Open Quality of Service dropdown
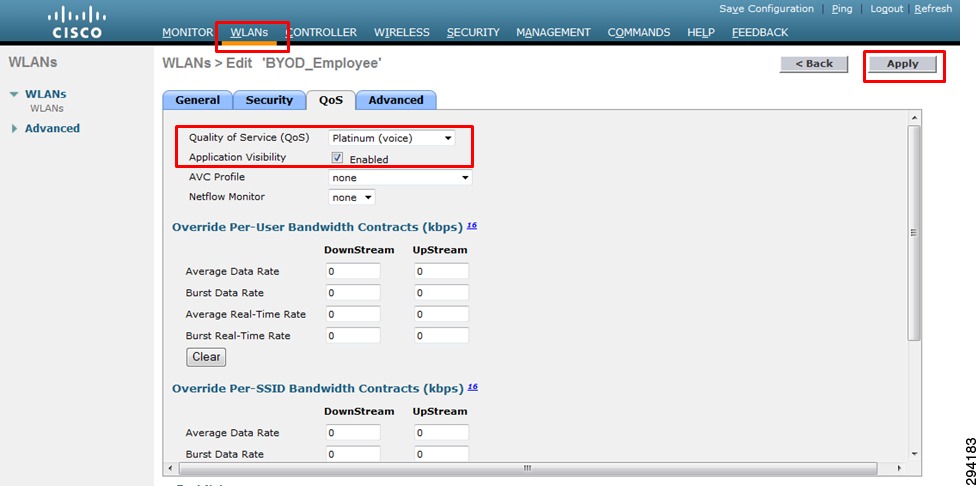977x486 pixels. click(392, 138)
